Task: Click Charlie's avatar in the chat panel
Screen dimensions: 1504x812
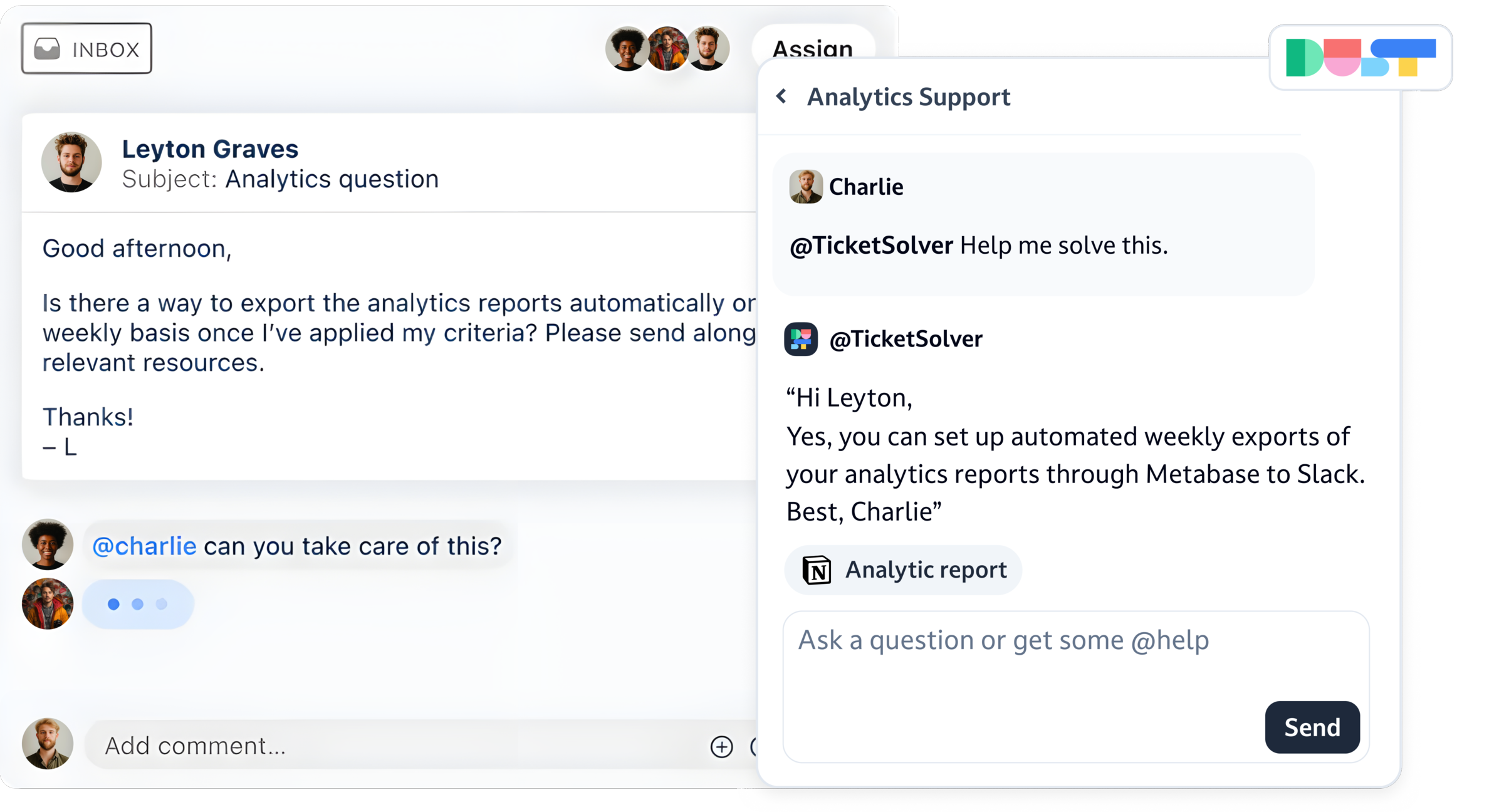Action: click(805, 187)
